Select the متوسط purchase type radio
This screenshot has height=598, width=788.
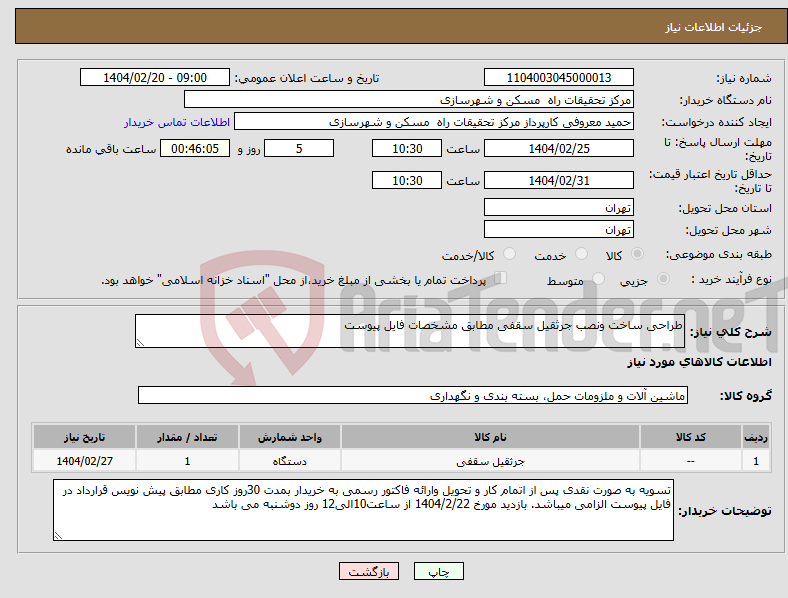pos(599,279)
